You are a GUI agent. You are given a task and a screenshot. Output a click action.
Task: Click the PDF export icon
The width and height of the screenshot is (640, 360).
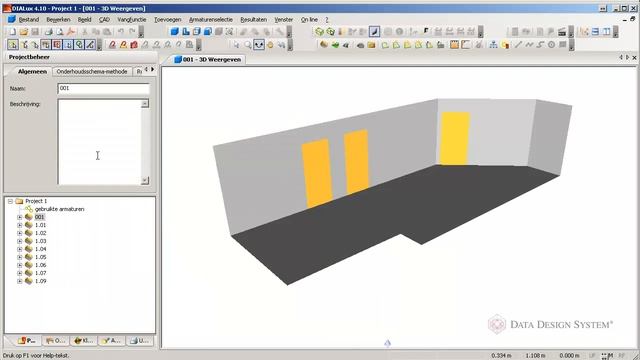[71, 32]
